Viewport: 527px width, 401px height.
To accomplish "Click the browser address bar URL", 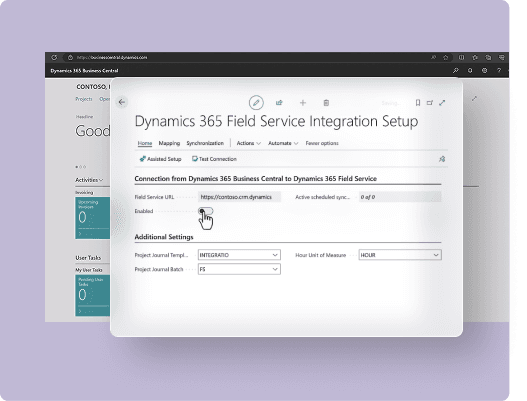I will point(112,57).
